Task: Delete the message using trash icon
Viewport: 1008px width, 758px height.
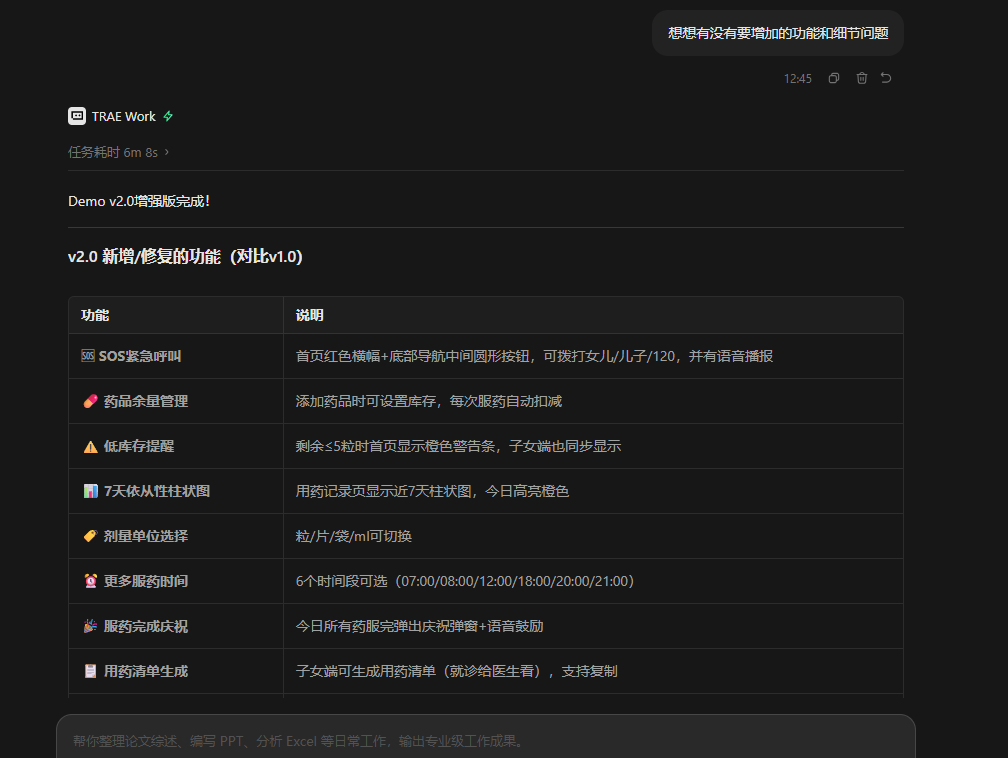Action: click(861, 78)
